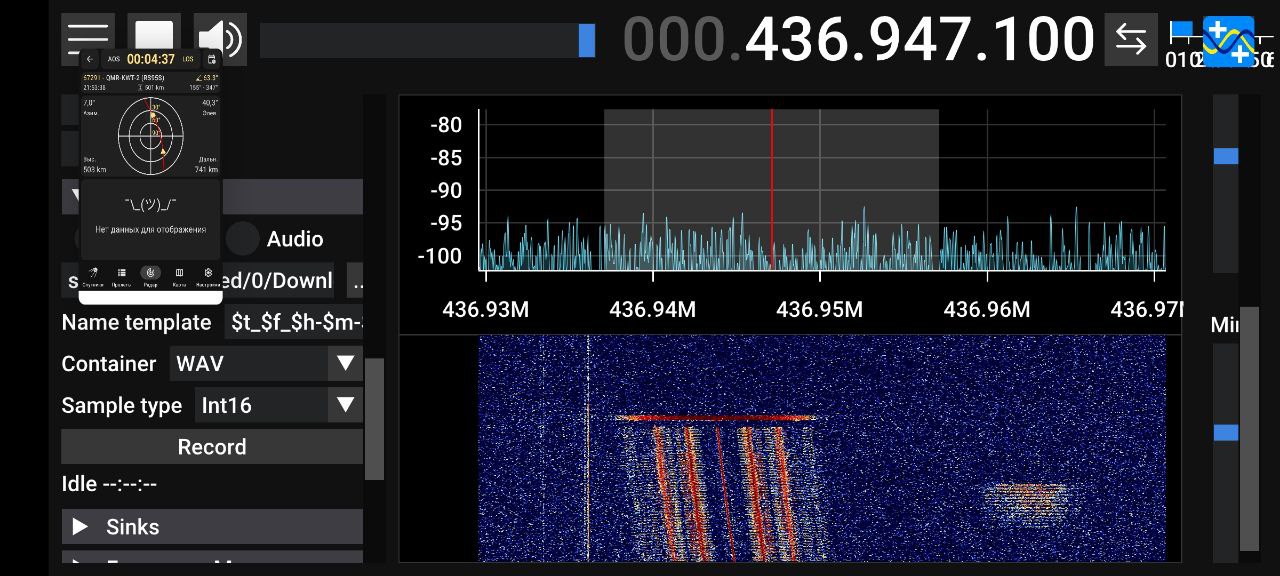
Task: Switch to the Radar tab in overlay
Action: [150, 274]
